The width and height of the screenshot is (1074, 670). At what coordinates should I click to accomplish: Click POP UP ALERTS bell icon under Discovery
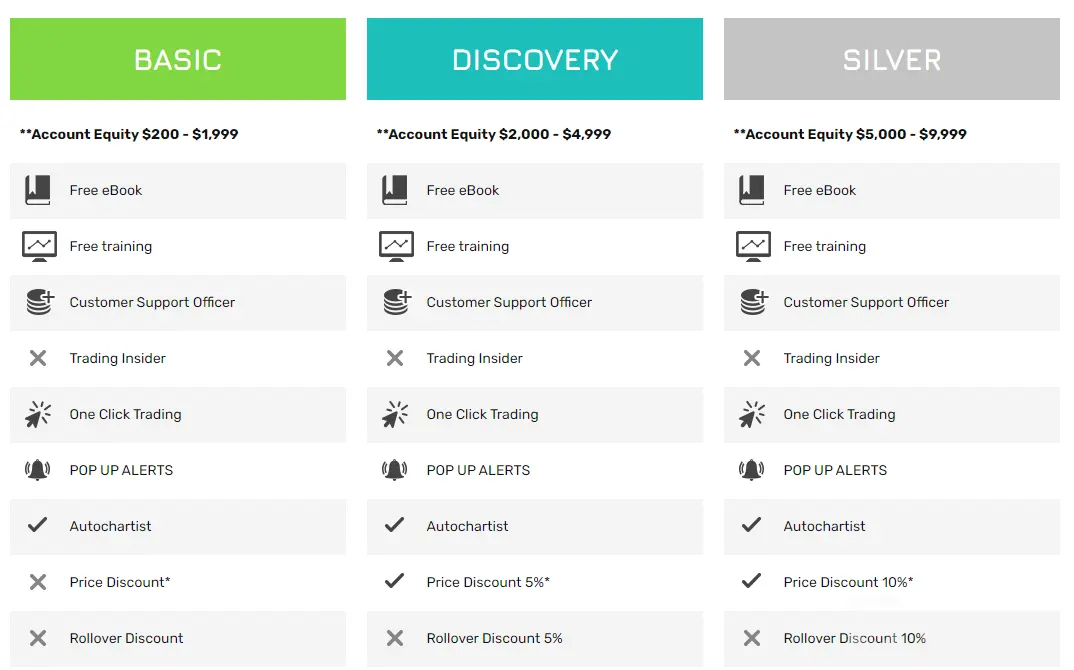coord(395,470)
